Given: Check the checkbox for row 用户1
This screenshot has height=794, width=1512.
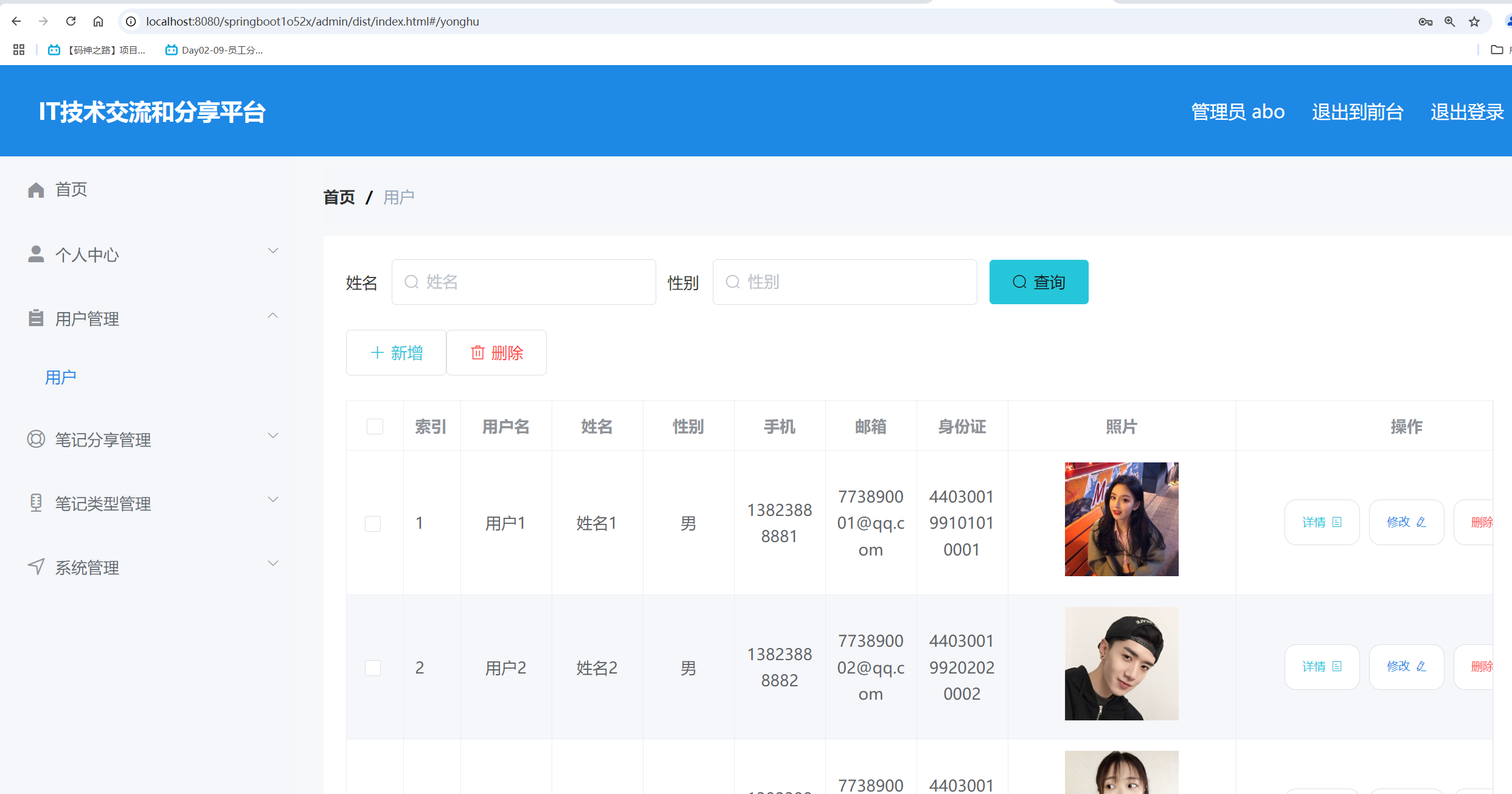Looking at the screenshot, I should (373, 523).
